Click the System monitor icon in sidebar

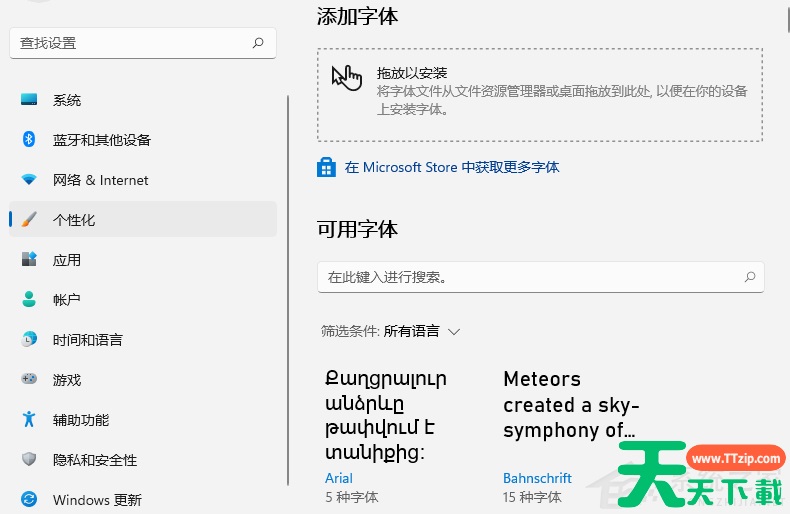pos(29,99)
